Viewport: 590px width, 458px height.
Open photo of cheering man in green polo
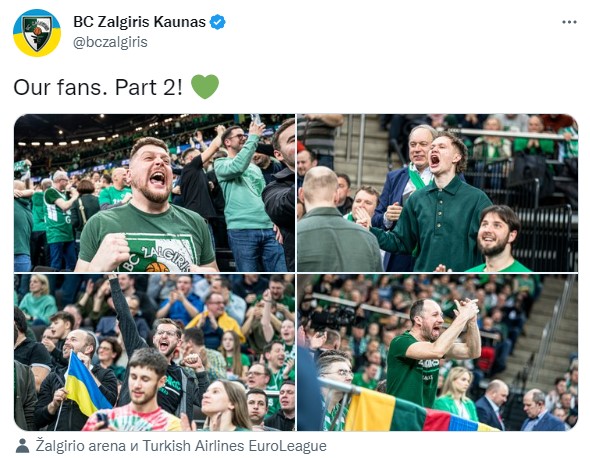point(437,193)
